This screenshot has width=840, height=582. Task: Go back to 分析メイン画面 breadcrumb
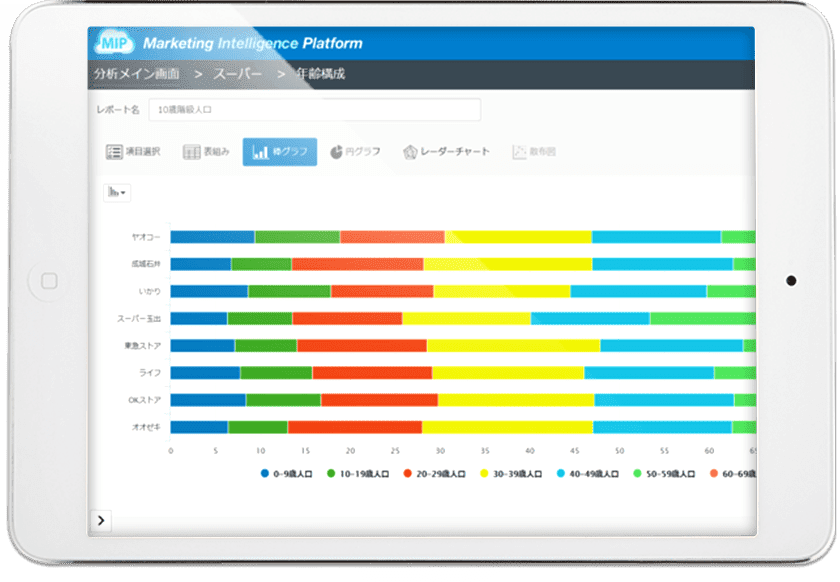point(137,74)
